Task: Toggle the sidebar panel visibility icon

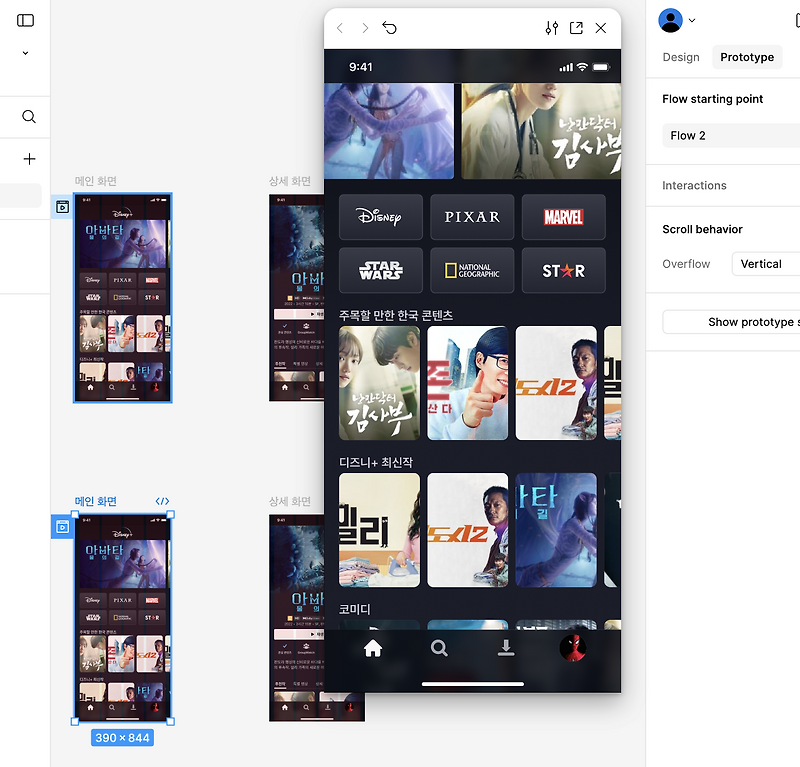Action: 24,19
